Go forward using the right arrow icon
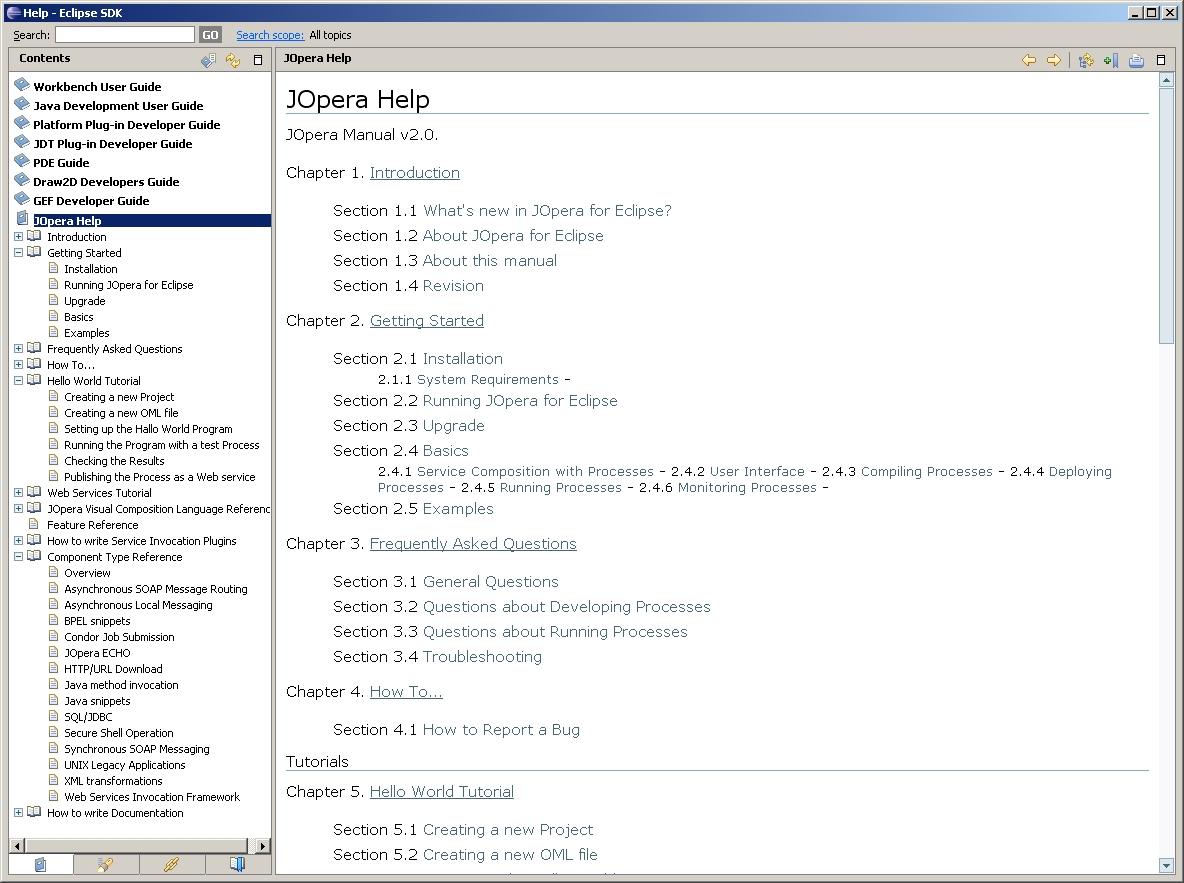 click(x=1054, y=60)
